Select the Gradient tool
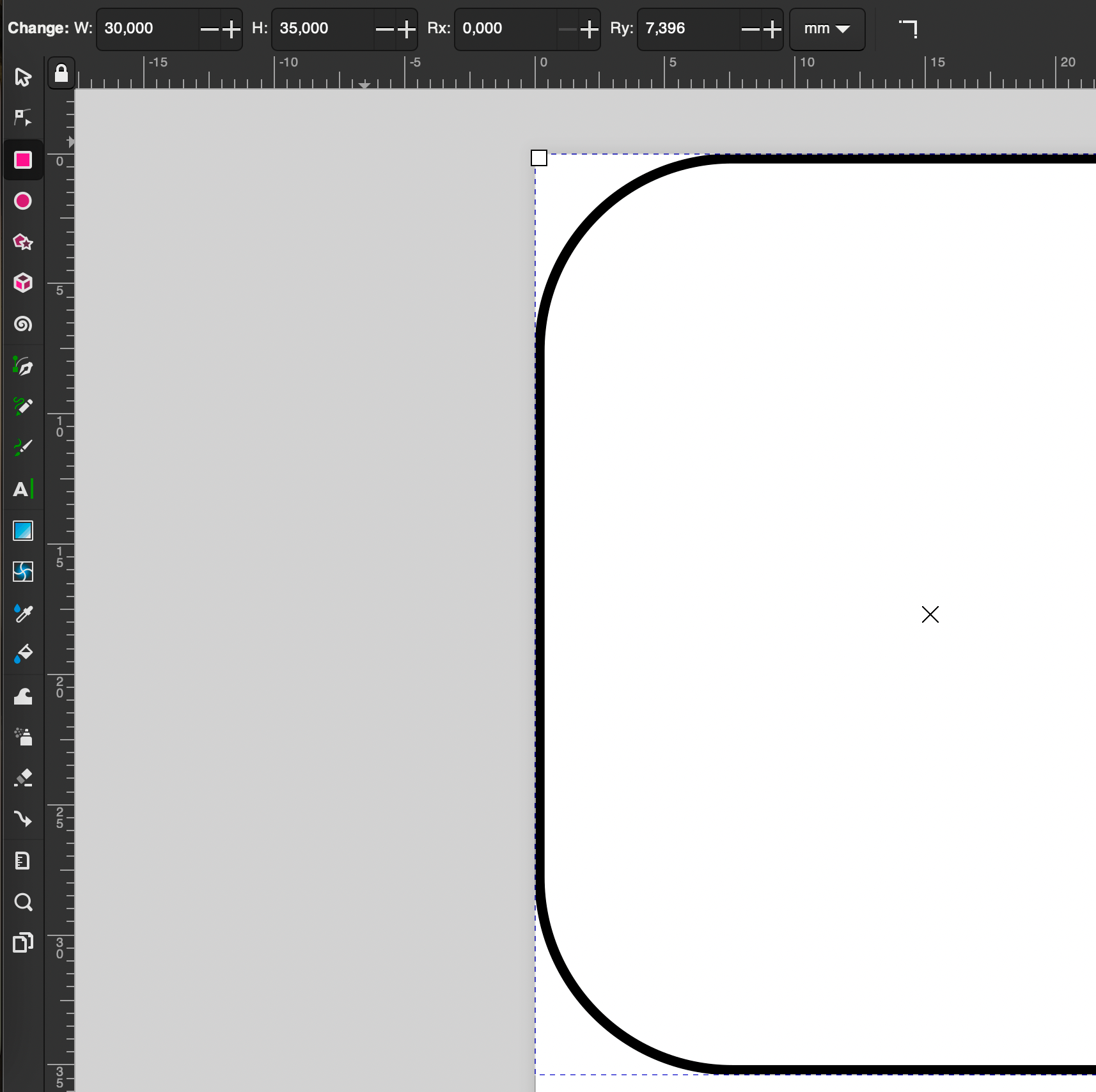Viewport: 1096px width, 1092px height. point(23,531)
